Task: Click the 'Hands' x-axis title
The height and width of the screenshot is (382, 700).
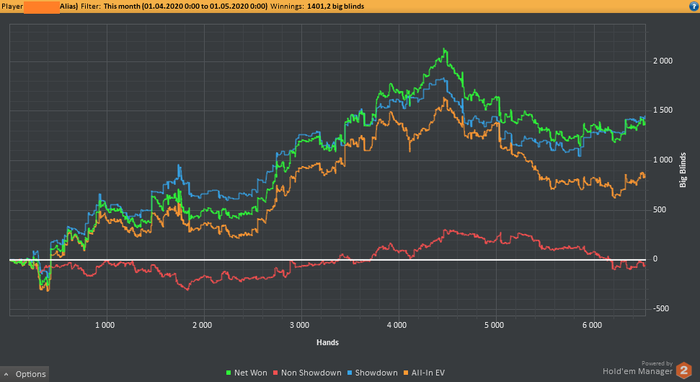Action: click(x=328, y=342)
